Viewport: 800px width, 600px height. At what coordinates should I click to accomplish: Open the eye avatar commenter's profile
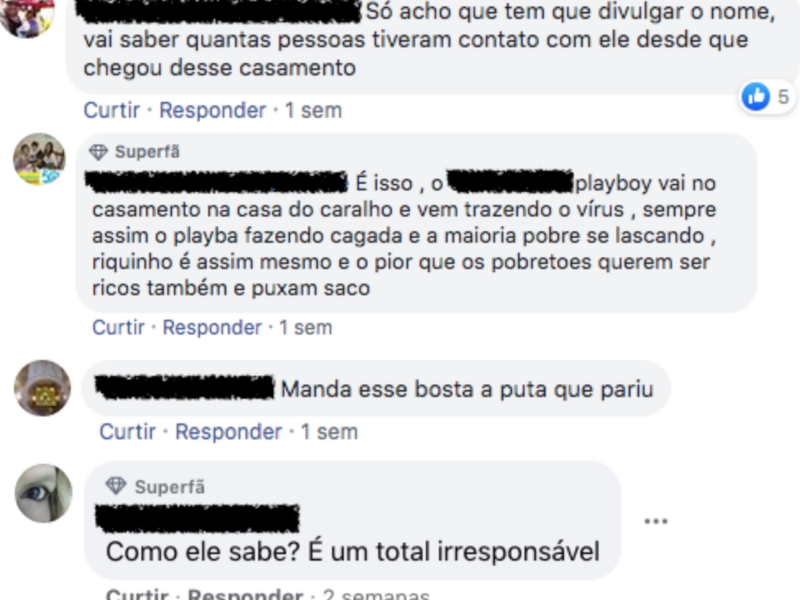[43, 493]
